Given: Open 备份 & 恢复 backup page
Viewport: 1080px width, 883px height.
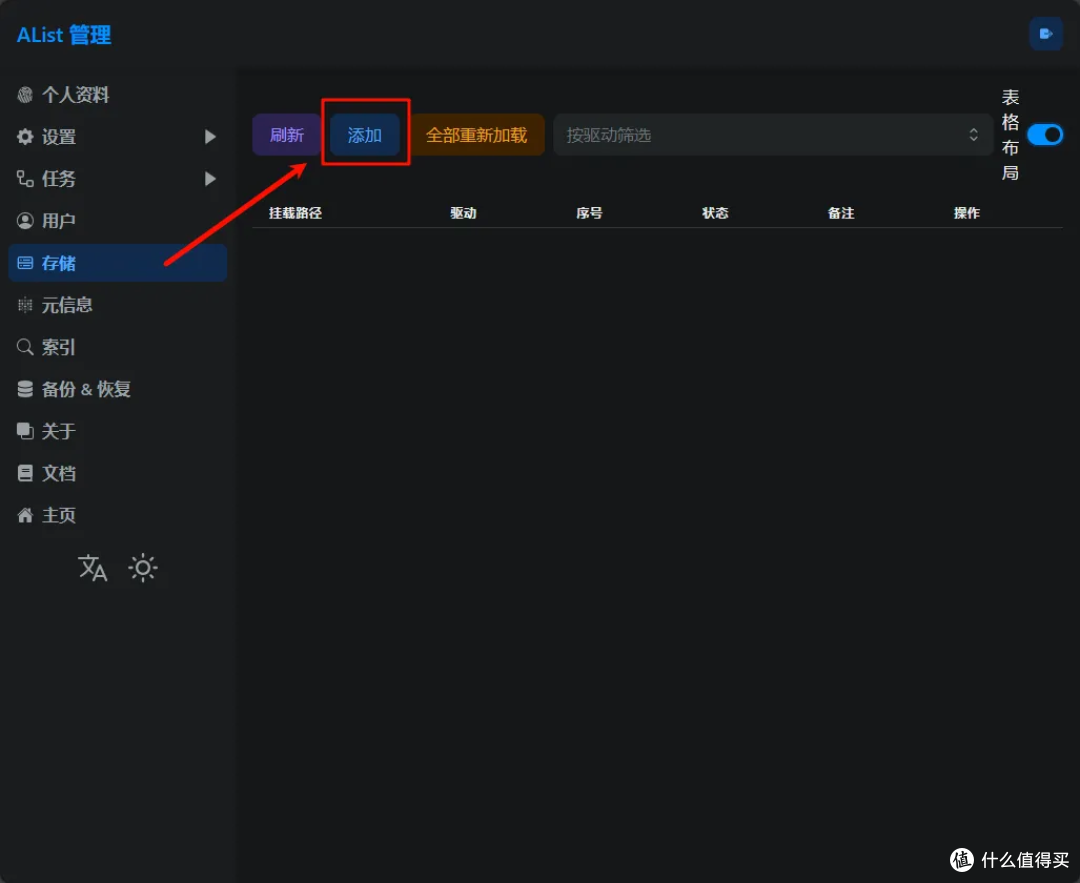Looking at the screenshot, I should pos(118,389).
